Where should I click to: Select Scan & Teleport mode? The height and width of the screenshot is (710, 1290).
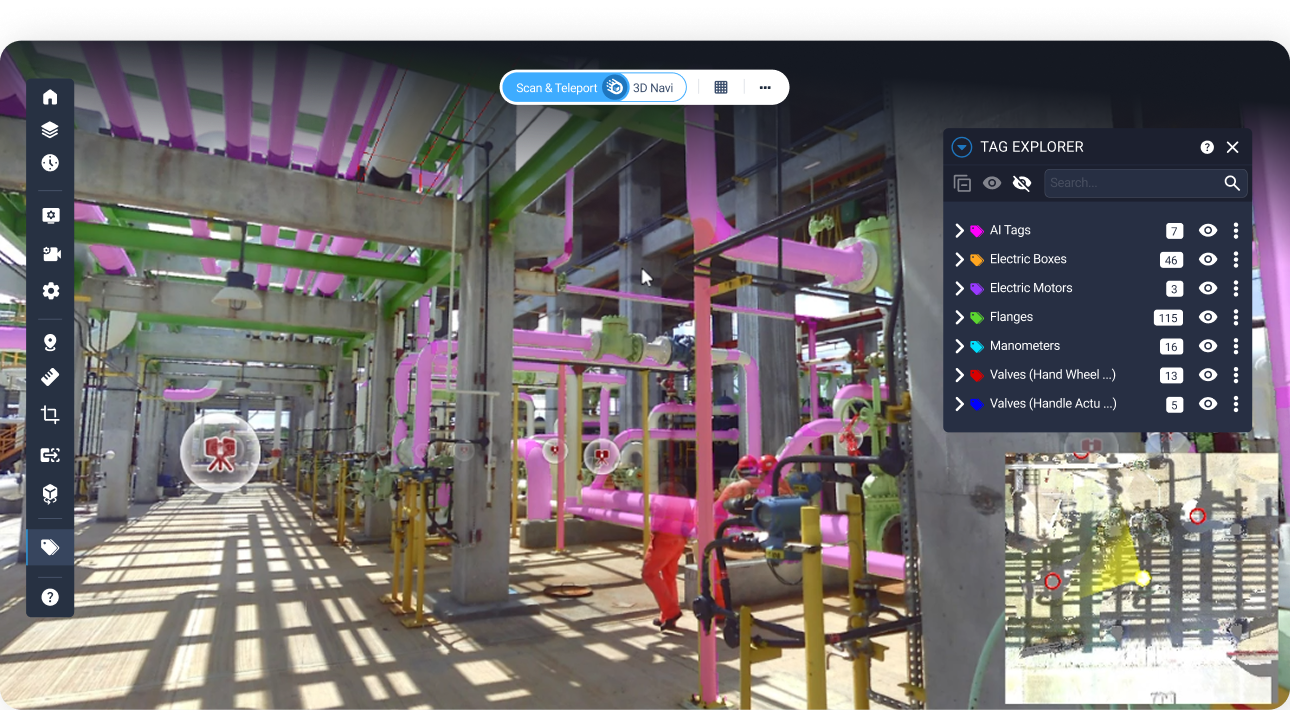[x=556, y=88]
